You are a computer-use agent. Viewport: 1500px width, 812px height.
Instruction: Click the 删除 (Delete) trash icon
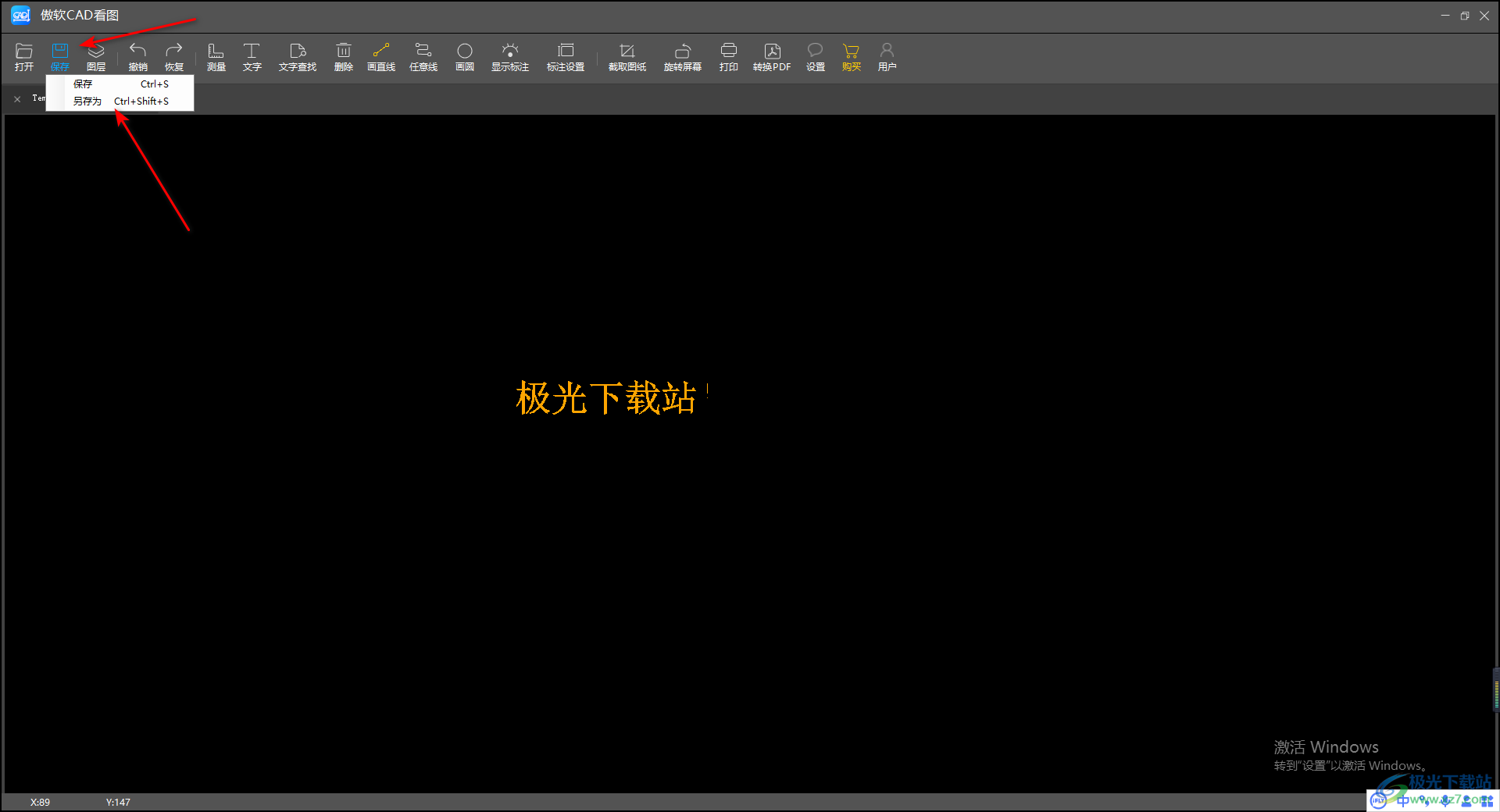tap(343, 56)
